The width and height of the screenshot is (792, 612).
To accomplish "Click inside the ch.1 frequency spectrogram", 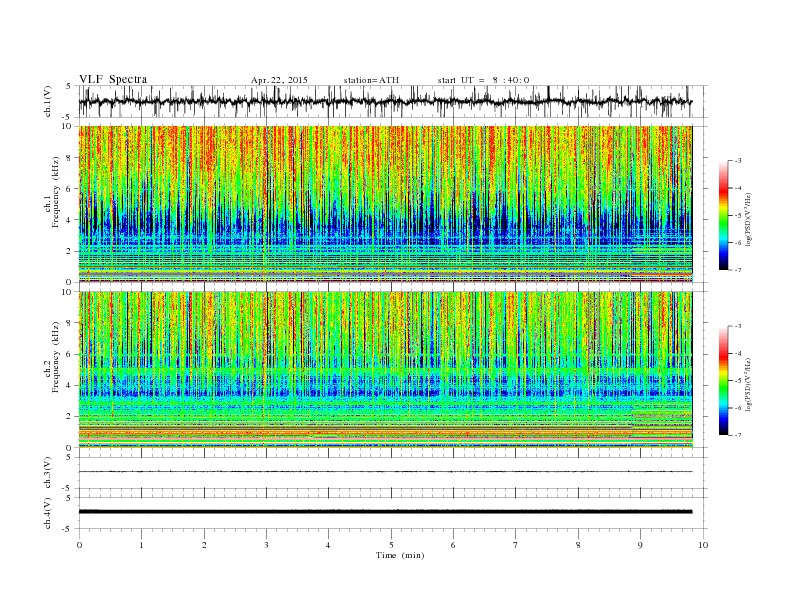I will click(x=385, y=204).
